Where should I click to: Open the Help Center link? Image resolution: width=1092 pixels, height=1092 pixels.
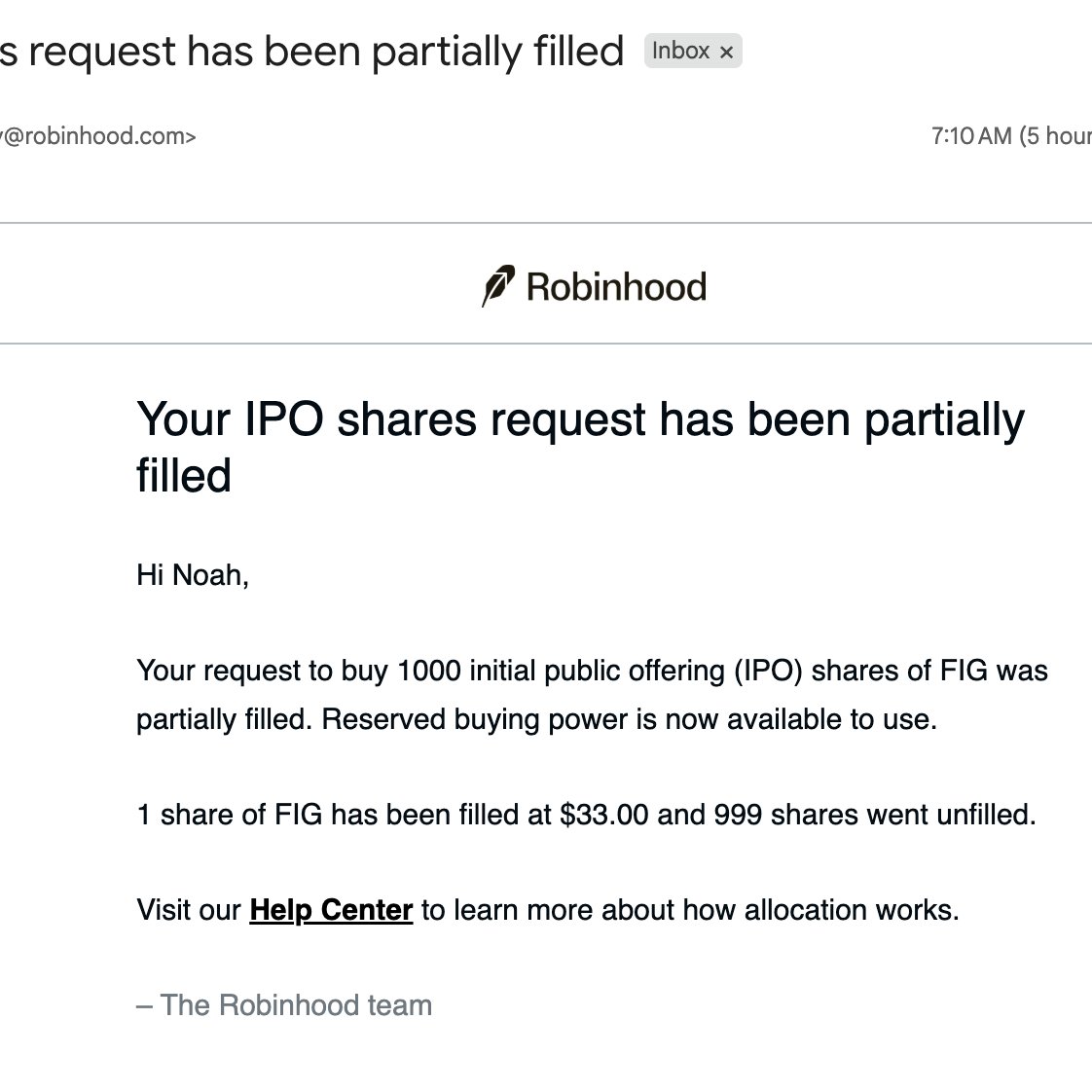pyautogui.click(x=331, y=910)
